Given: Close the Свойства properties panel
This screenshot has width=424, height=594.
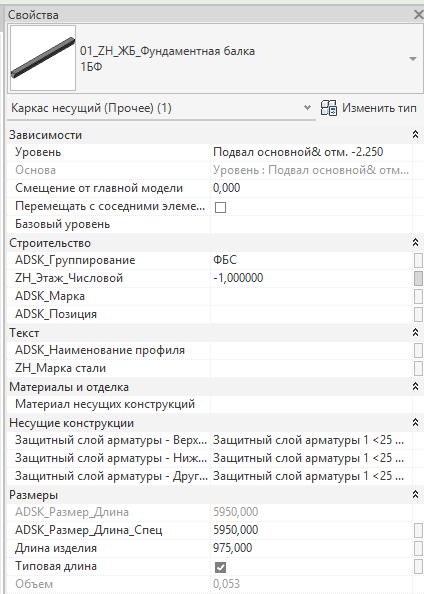Looking at the screenshot, I should (418, 15).
